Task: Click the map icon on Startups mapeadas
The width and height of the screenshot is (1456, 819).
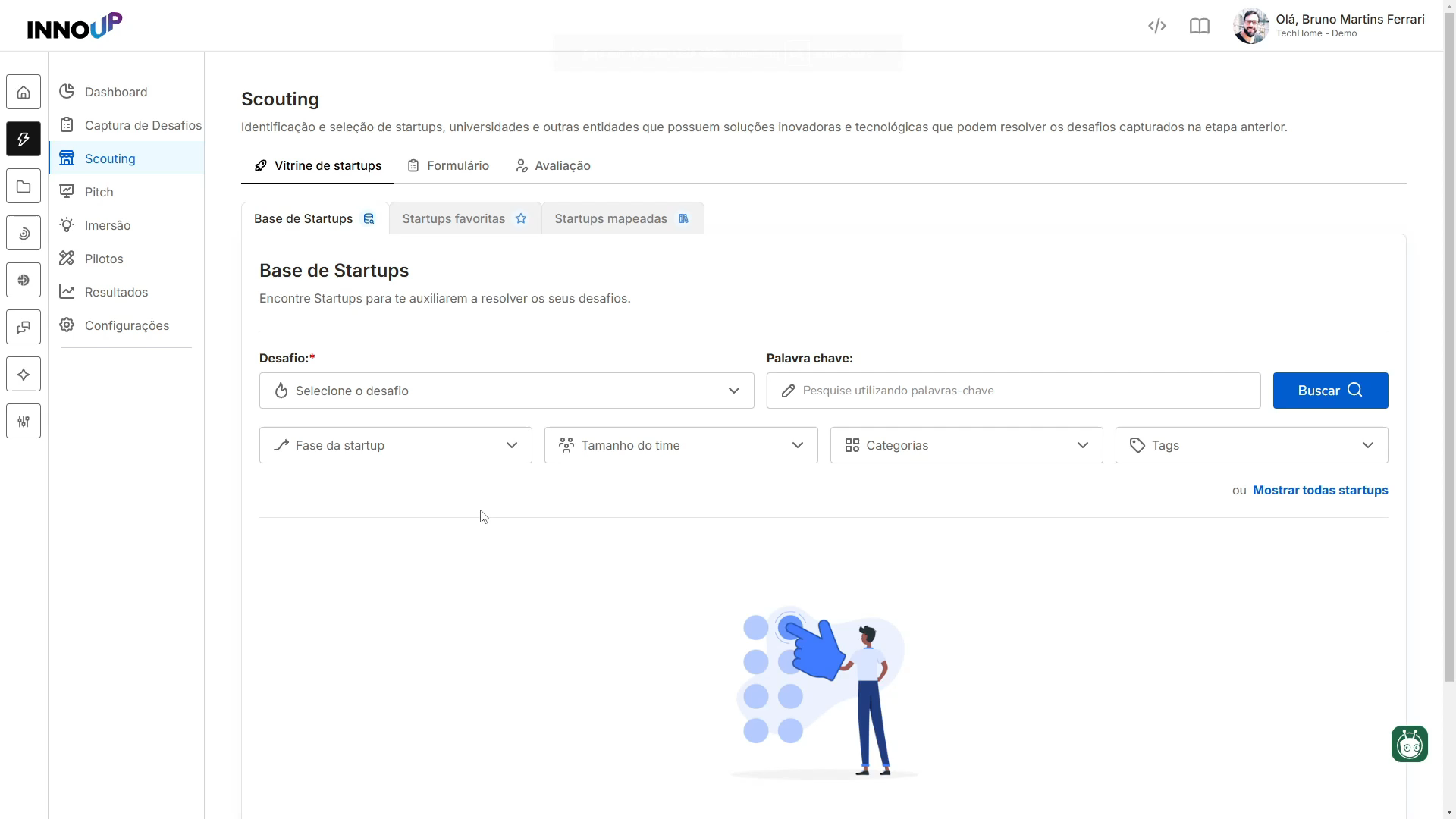Action: 683,218
